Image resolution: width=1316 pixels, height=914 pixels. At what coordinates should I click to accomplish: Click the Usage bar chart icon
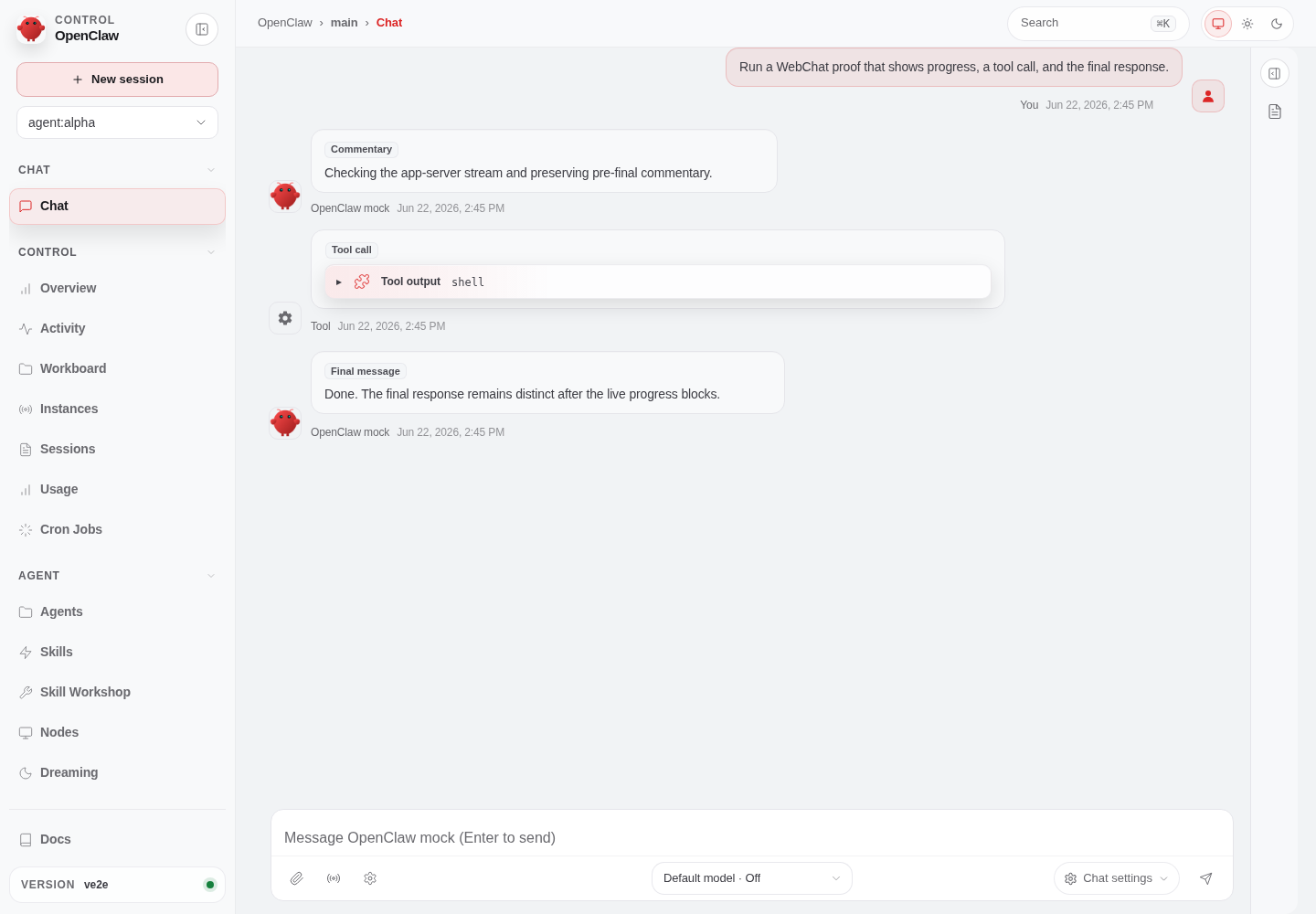pyautogui.click(x=26, y=490)
